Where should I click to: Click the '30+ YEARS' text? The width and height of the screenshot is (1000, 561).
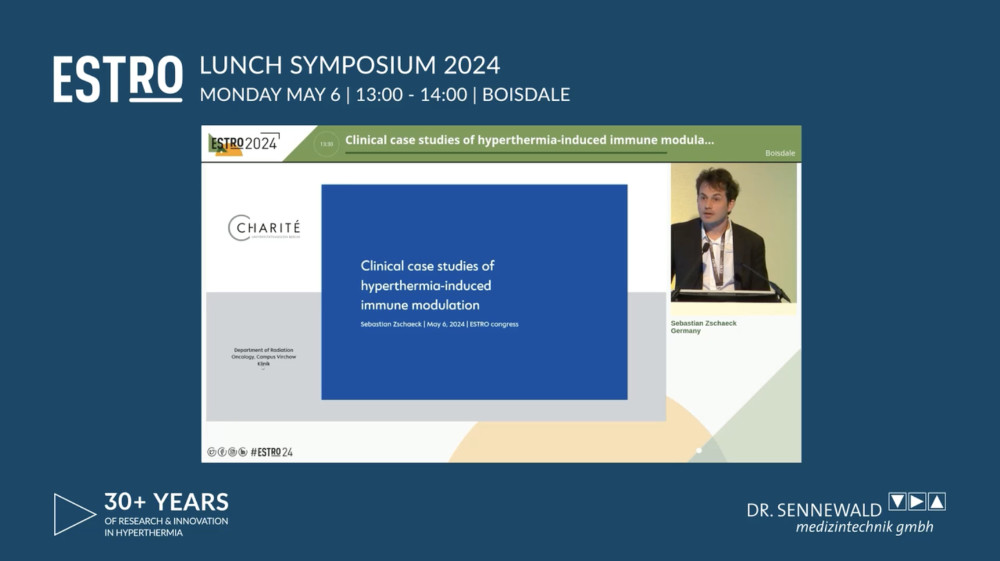coord(166,502)
